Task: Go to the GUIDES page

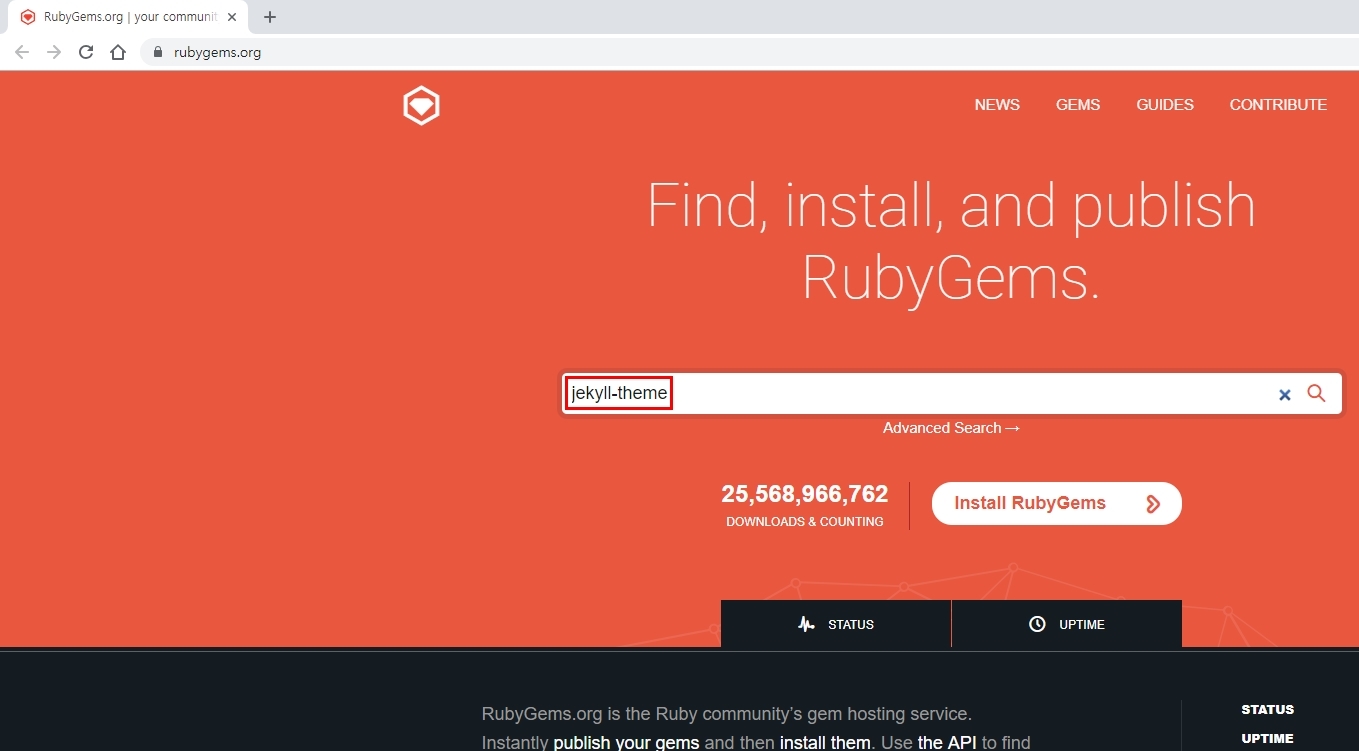Action: click(x=1165, y=105)
